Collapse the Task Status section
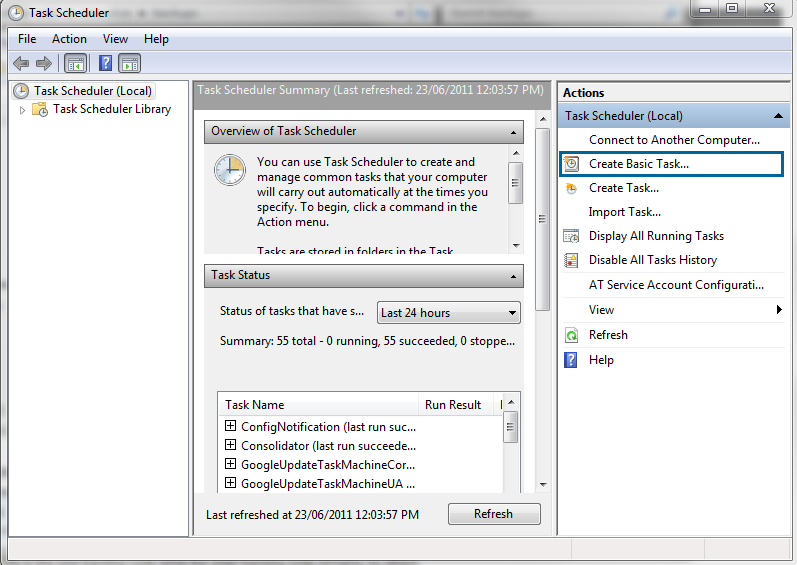The width and height of the screenshot is (797, 565). point(513,276)
